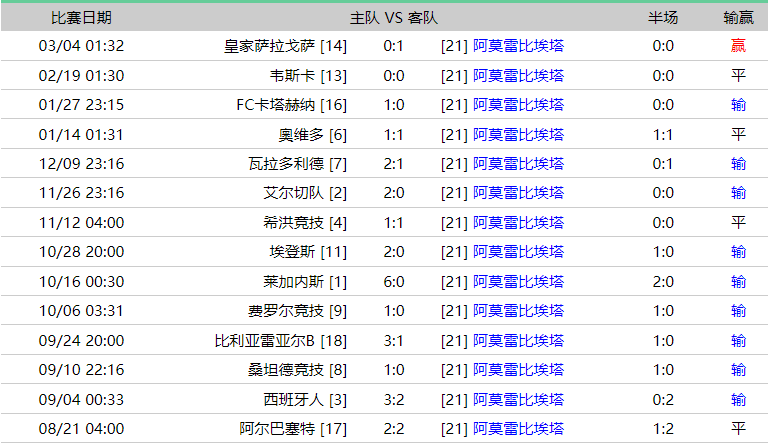Click half-time 0:1 in 12/09 row
Screen dimensions: 768x443
663,164
